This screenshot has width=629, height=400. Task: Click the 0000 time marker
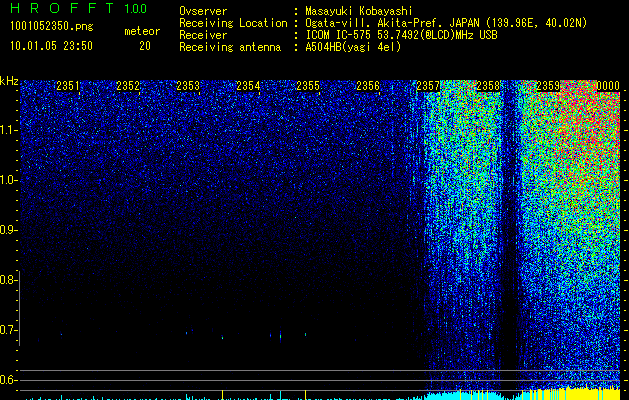pyautogui.click(x=608, y=86)
